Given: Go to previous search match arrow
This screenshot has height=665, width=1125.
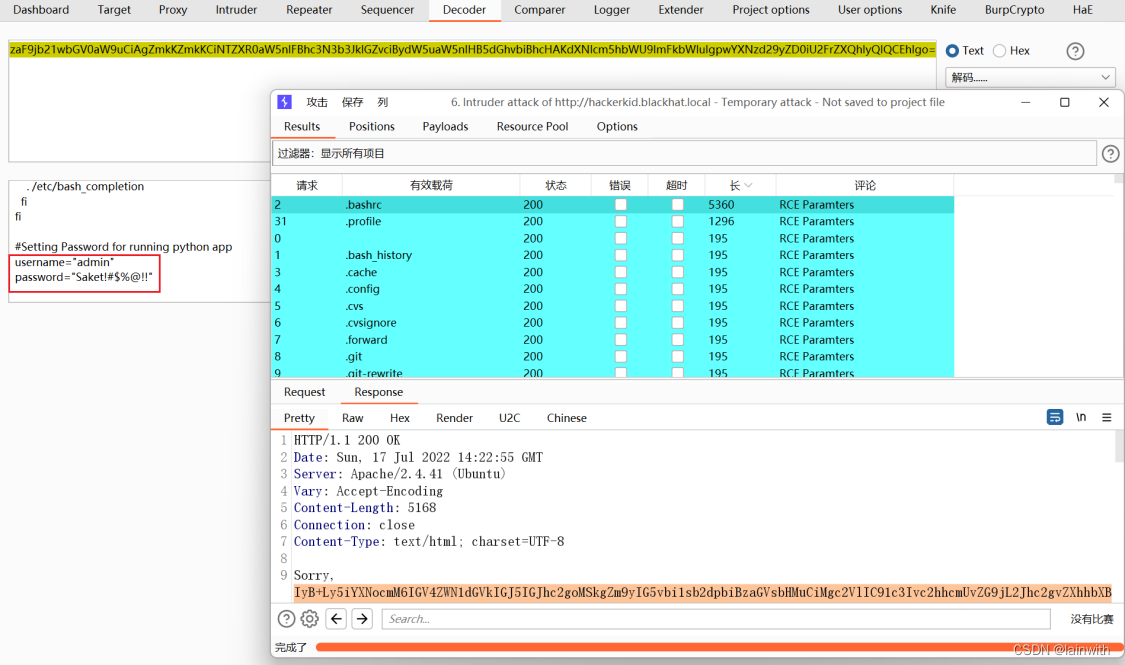Looking at the screenshot, I should 336,618.
